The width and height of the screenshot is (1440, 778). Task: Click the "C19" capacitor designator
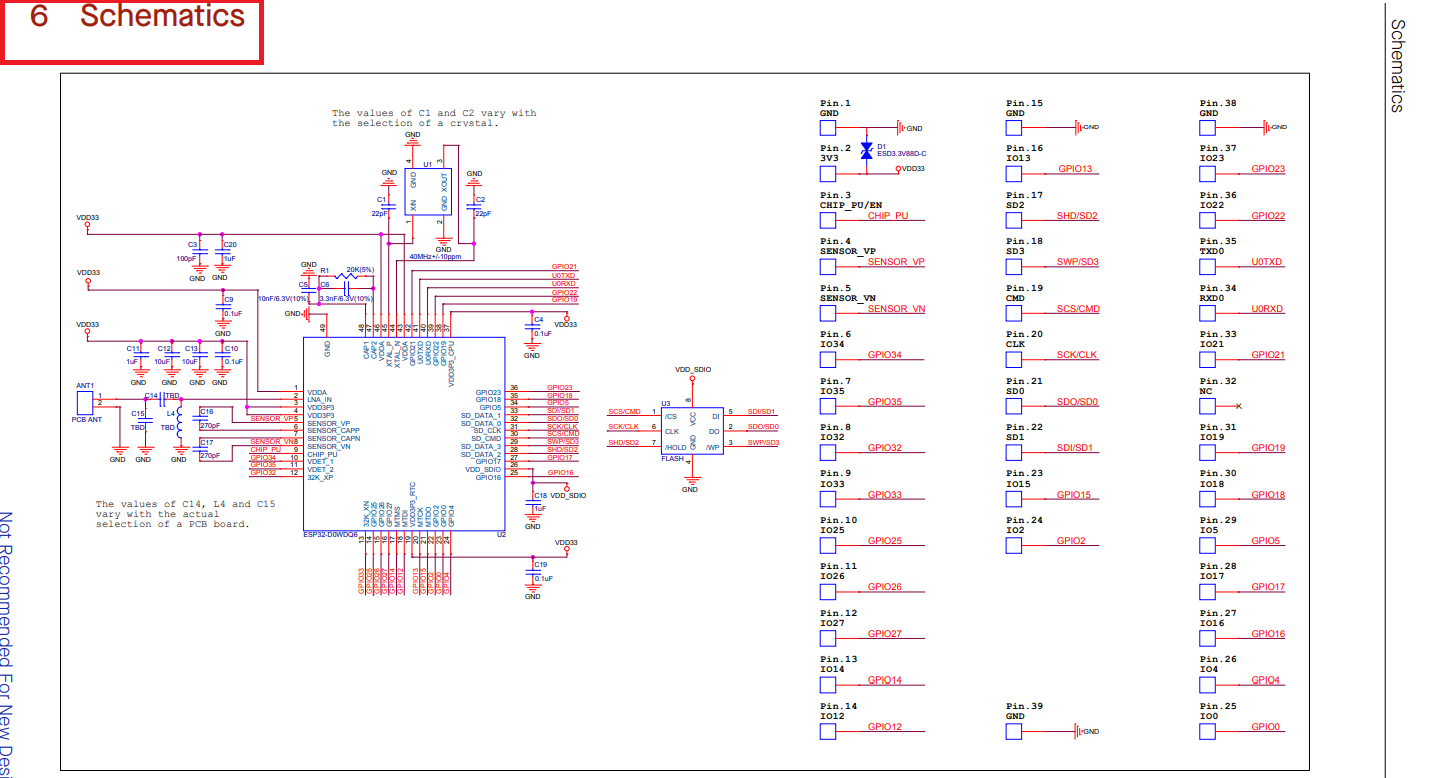click(540, 564)
